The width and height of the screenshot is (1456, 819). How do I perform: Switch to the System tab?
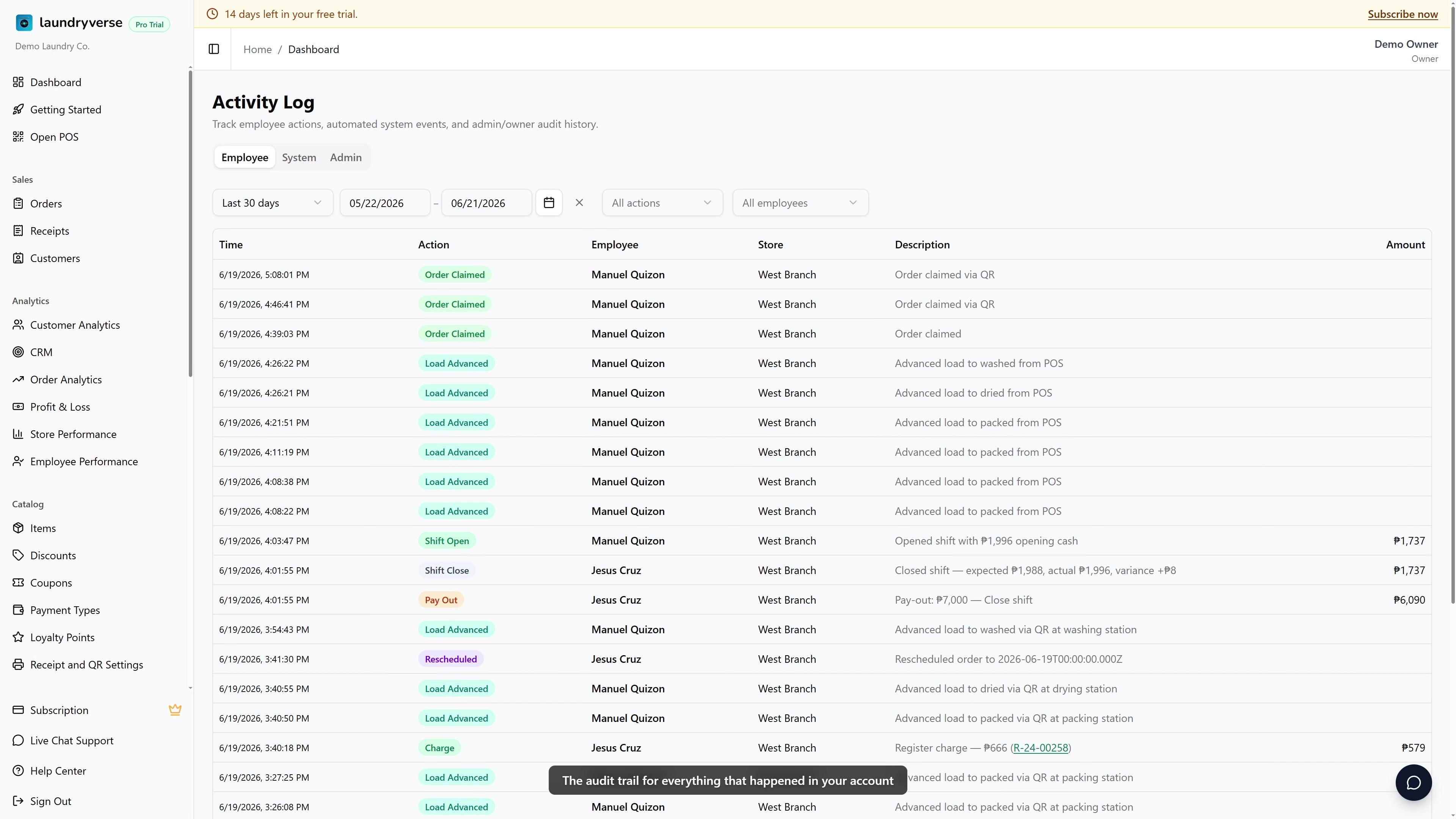299,157
